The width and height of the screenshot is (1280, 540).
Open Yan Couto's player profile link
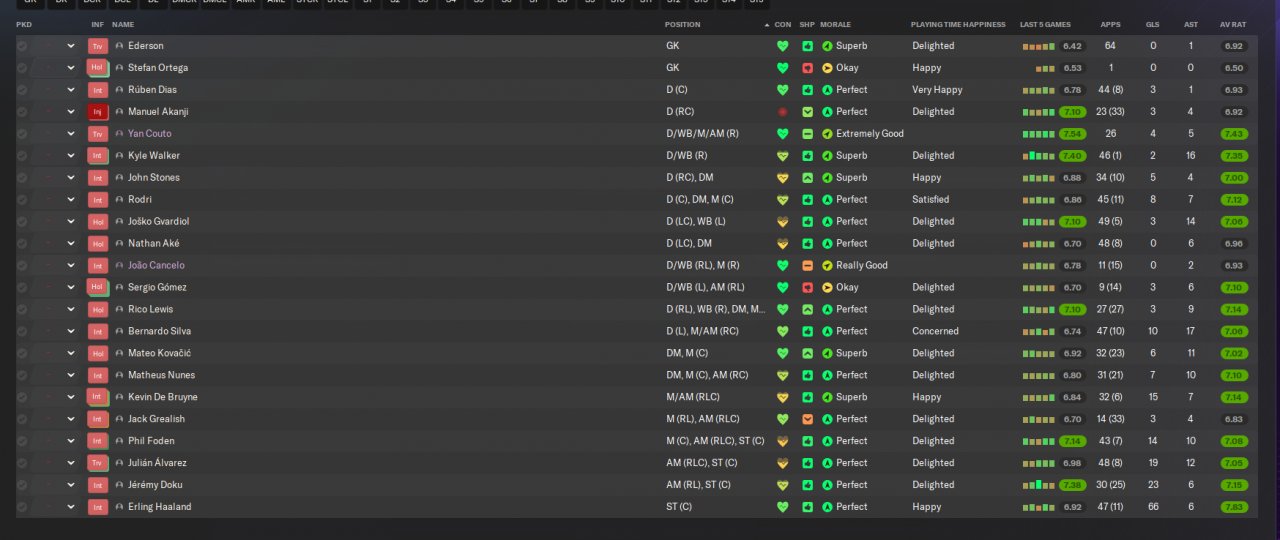pyautogui.click(x=150, y=134)
